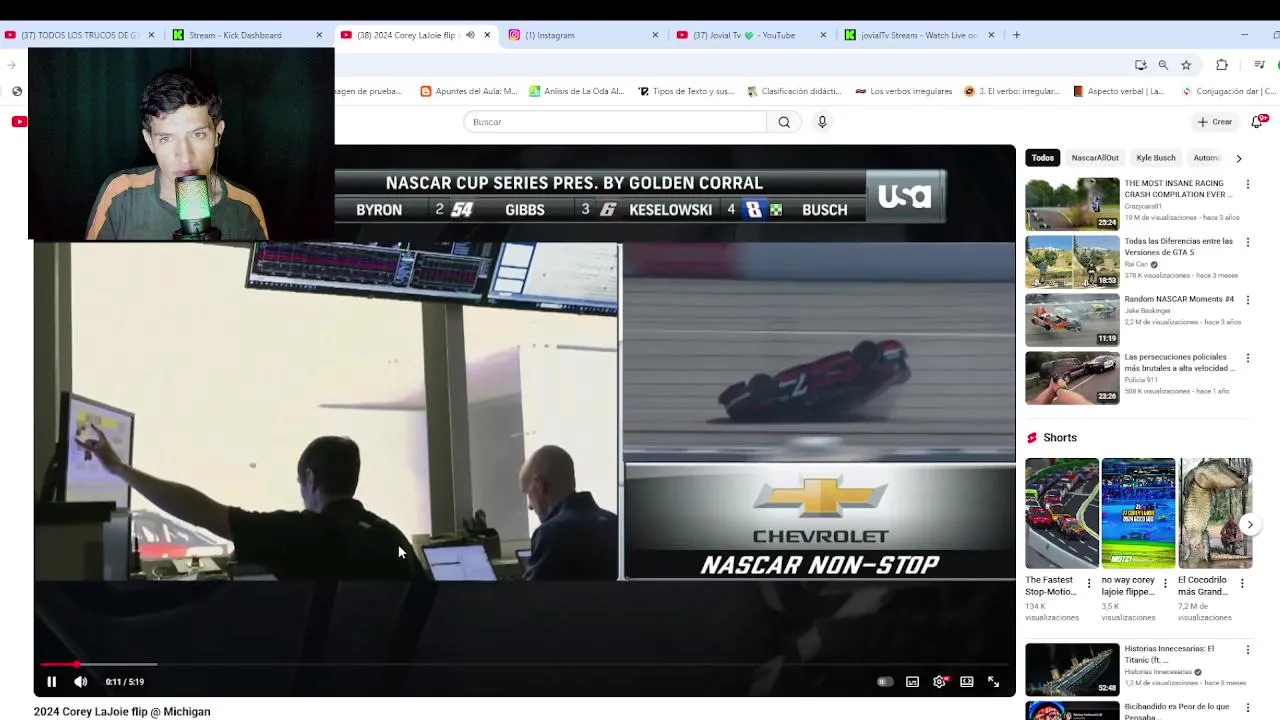This screenshot has height=720, width=1280.
Task: Mute the Corey LaJoie flip tab audio
Action: click(470, 35)
